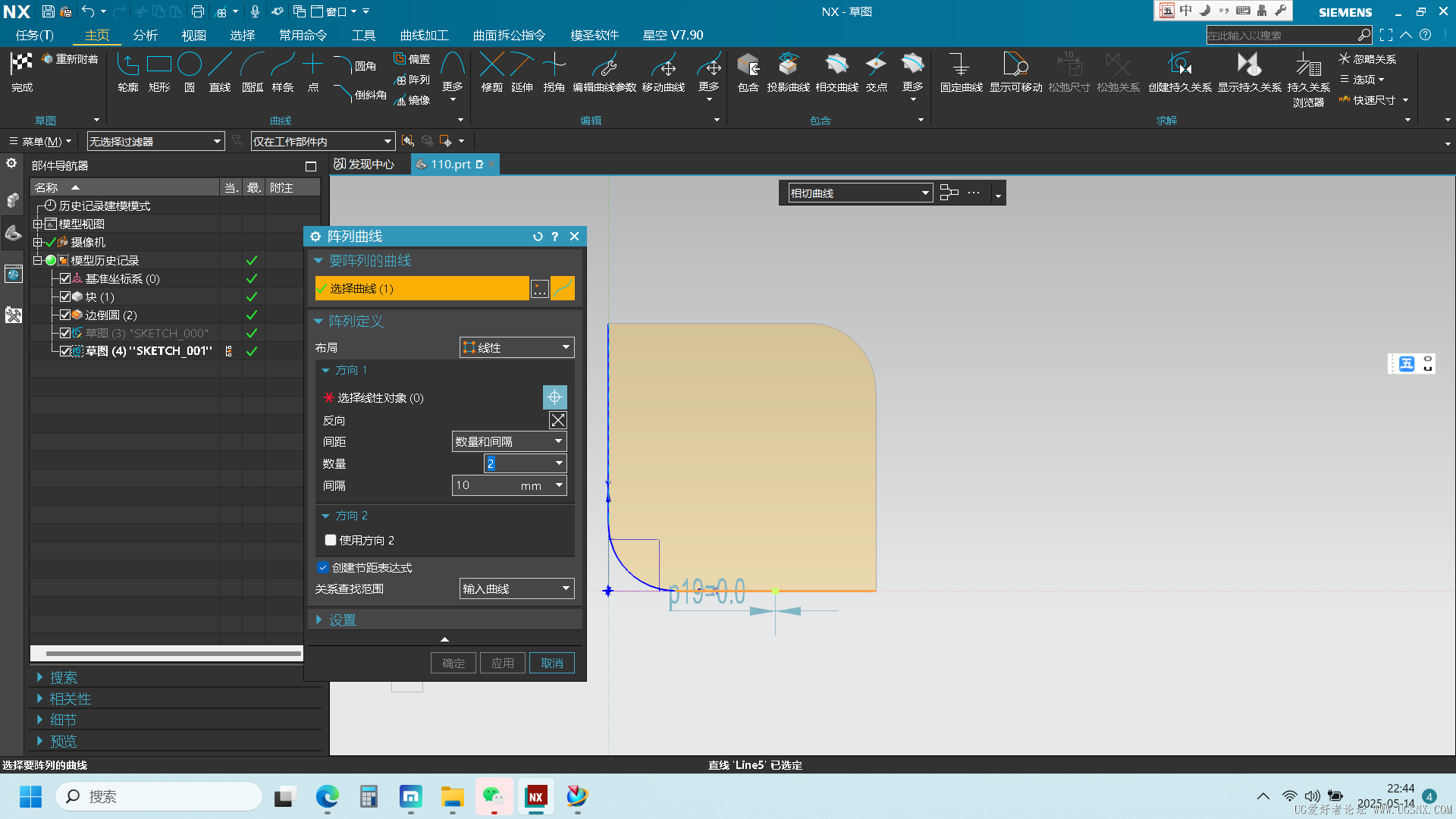Open the 曲线加工 ribbon tab

click(x=425, y=35)
